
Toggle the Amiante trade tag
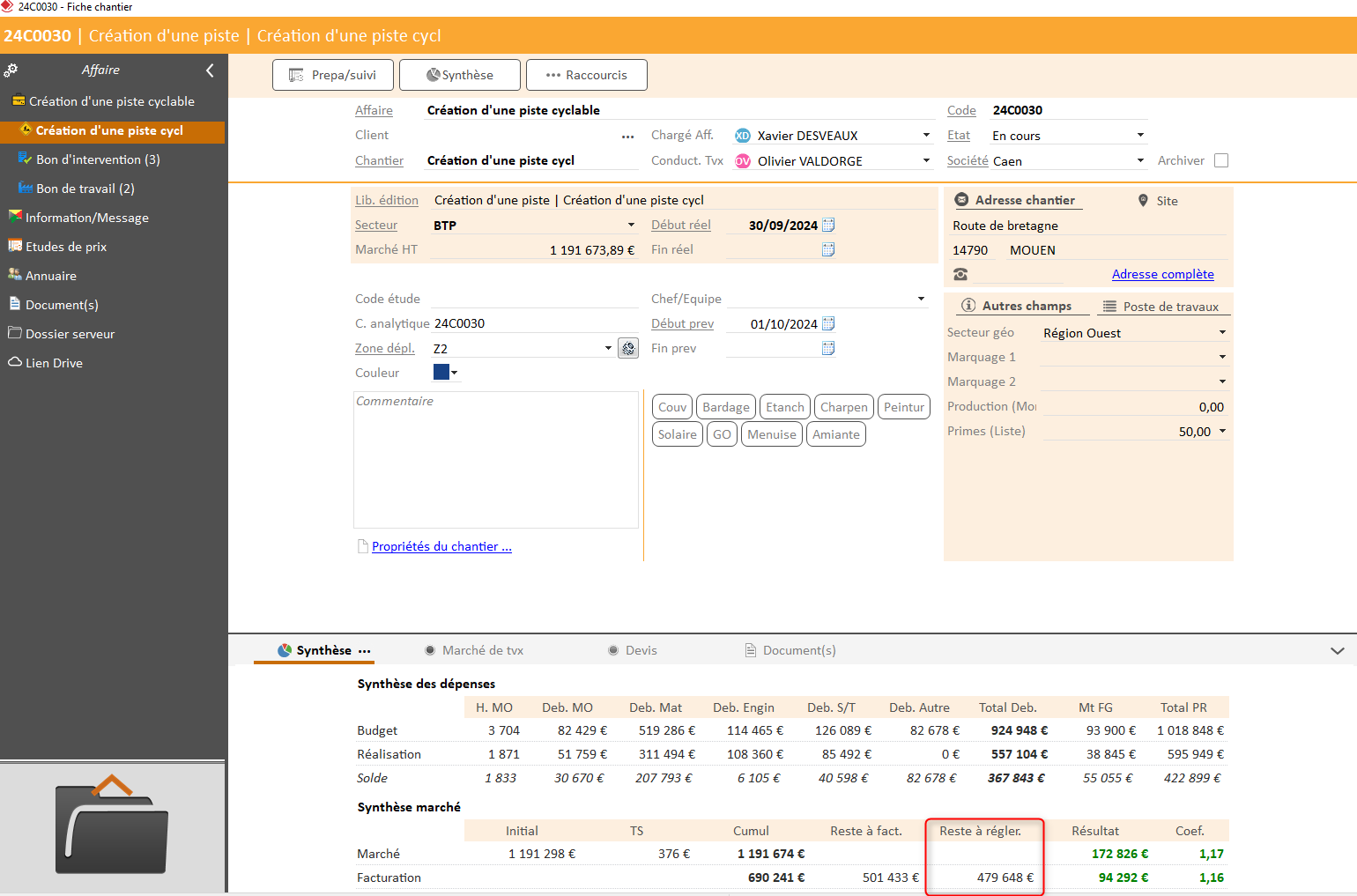pos(835,433)
